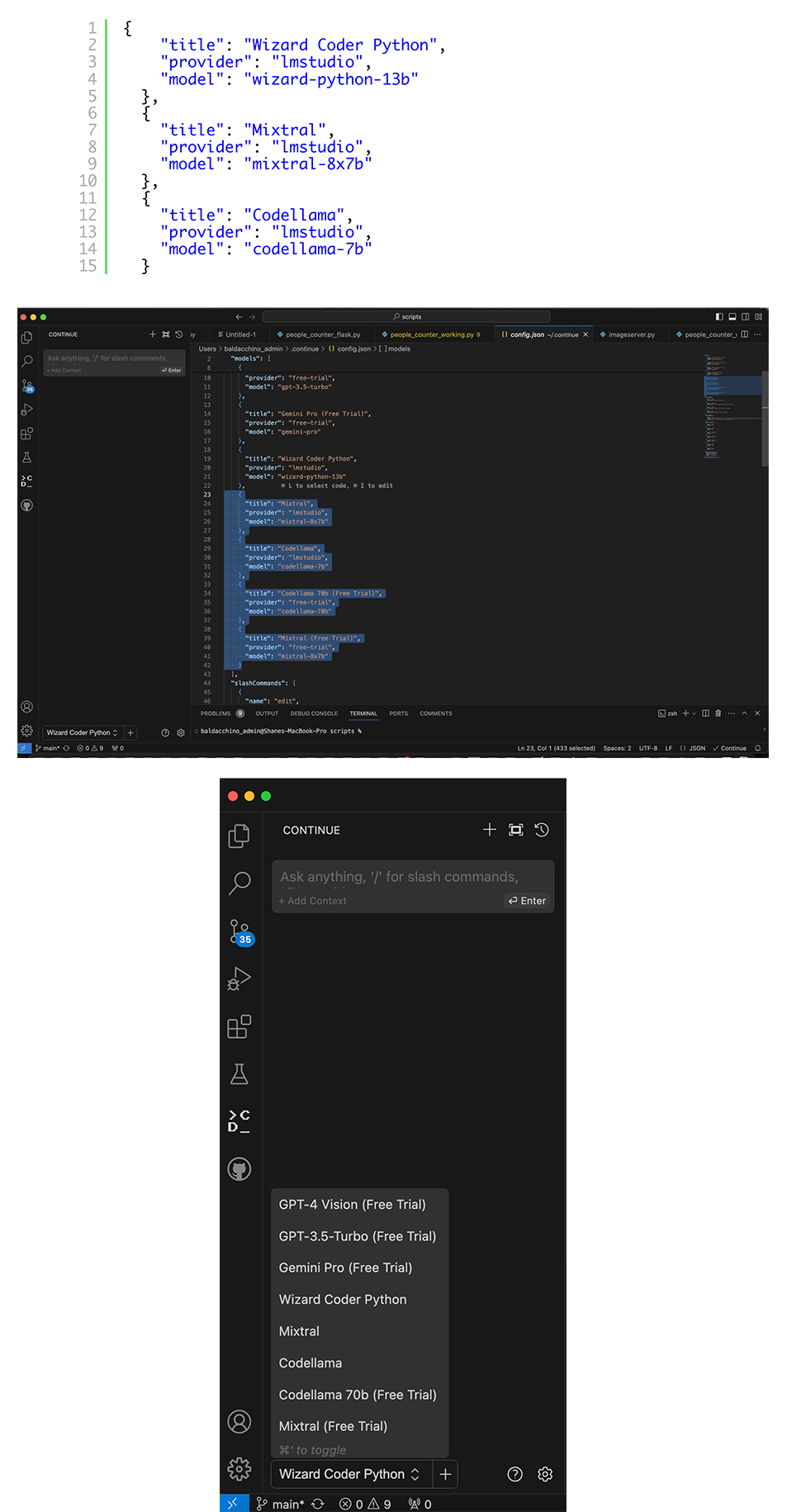Open Continue in full screen, enlarged header
Viewport: 787px width, 1512px height.
tap(516, 830)
